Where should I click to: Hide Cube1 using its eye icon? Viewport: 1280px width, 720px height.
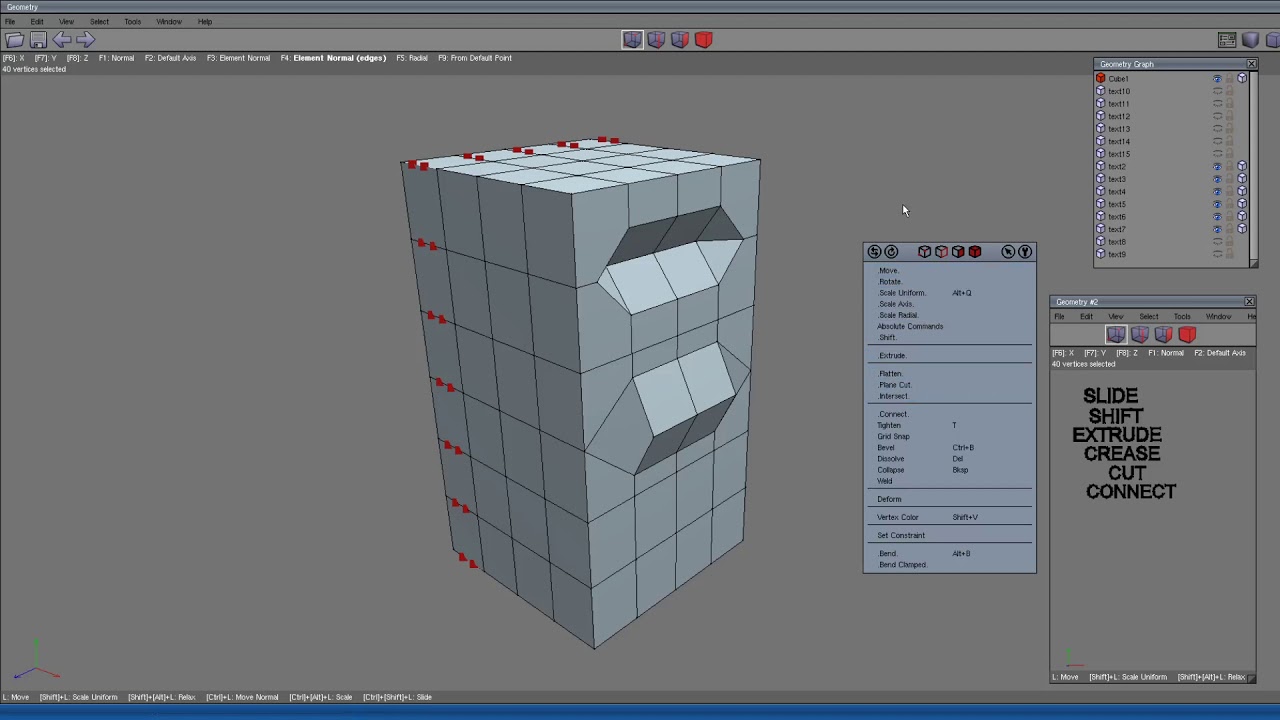click(1217, 79)
